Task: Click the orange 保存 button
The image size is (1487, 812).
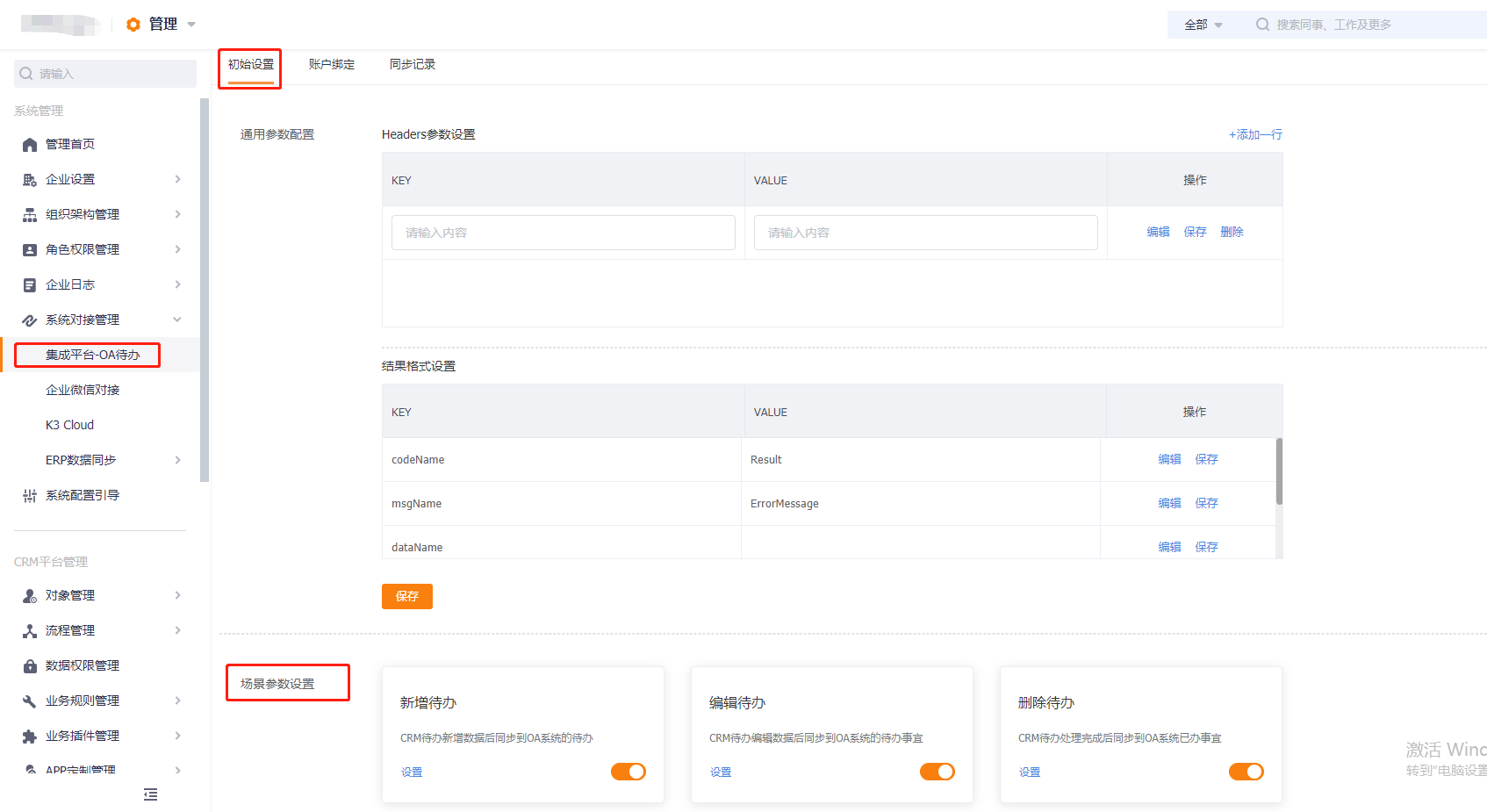Action: (407, 596)
